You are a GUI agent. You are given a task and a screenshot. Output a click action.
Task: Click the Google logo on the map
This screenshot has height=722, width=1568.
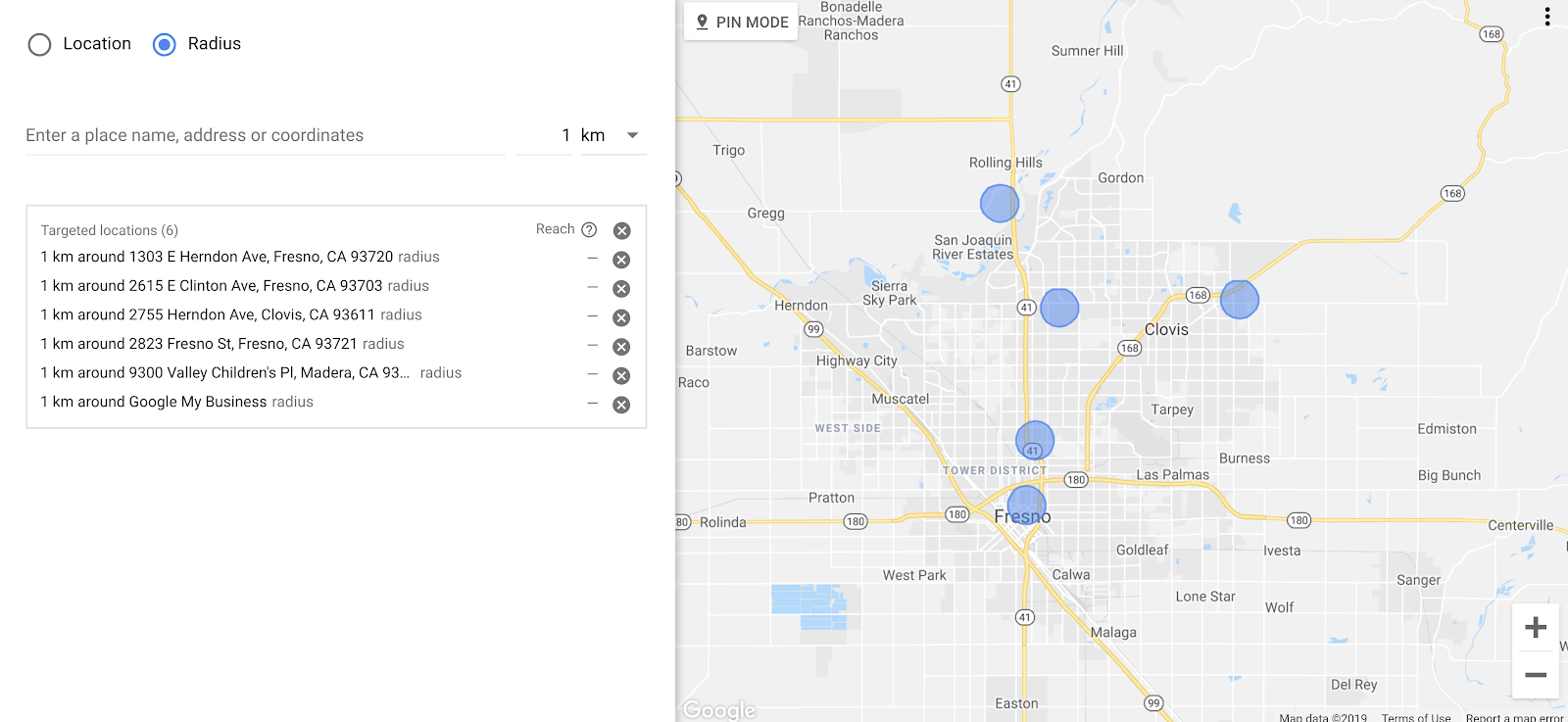pyautogui.click(x=719, y=709)
